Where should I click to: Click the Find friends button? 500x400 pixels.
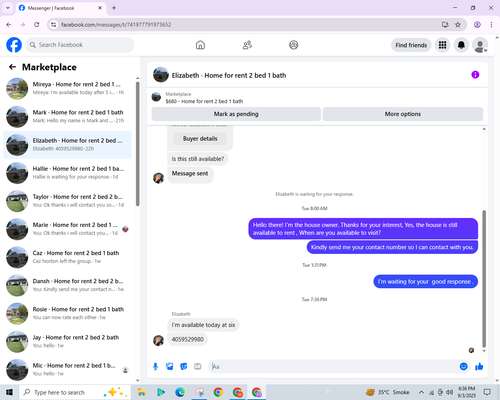pos(411,45)
